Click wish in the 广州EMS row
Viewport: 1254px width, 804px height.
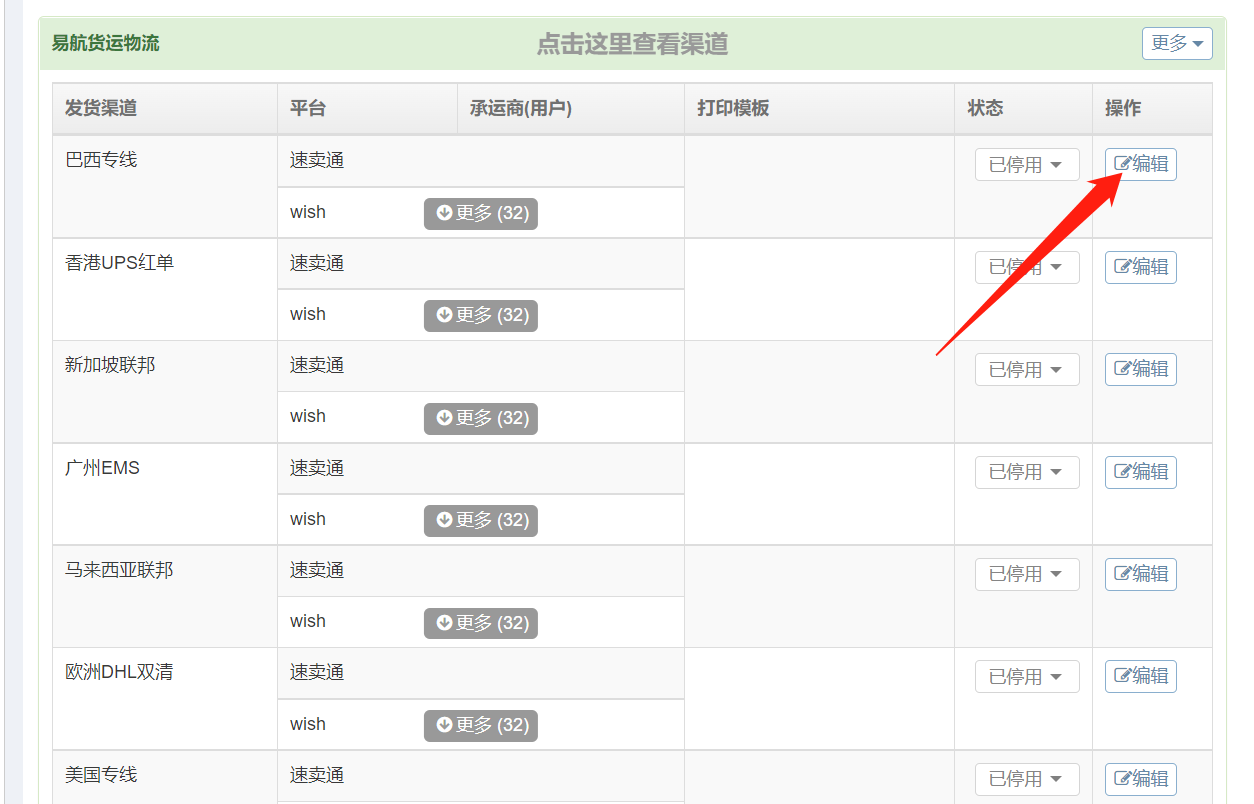308,519
